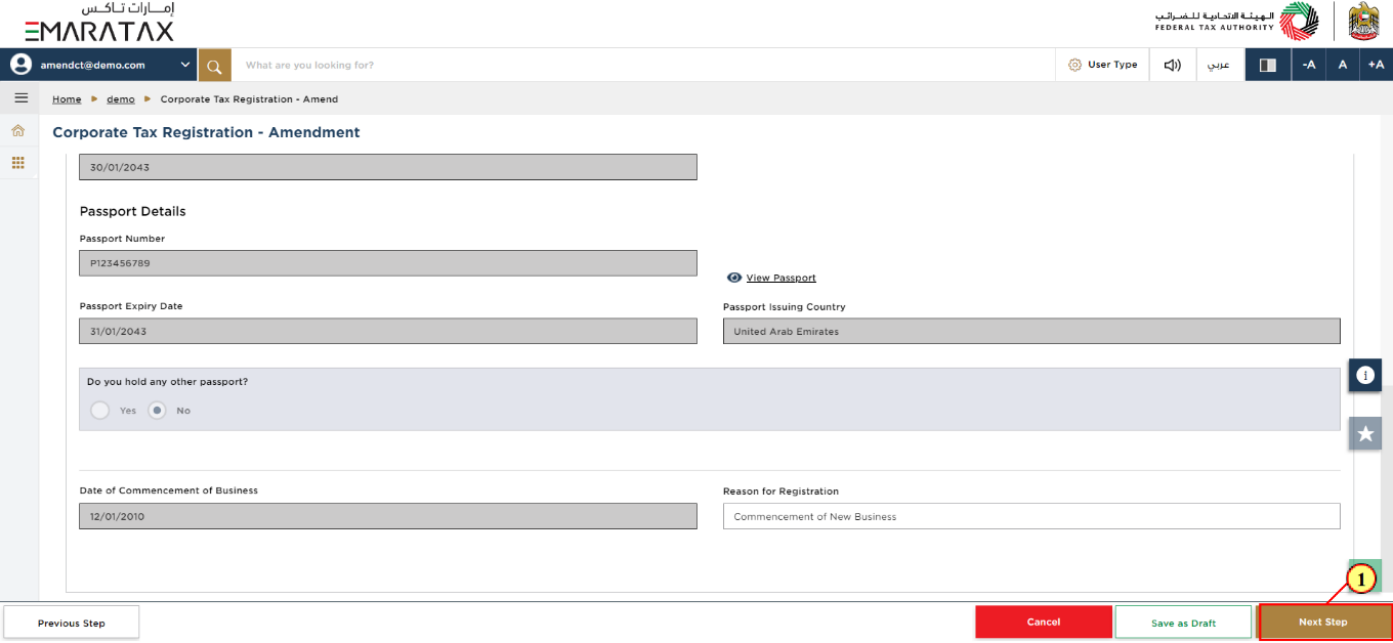The image size is (1393, 643).
Task: Click the EmaraTax logo
Action: 100,22
